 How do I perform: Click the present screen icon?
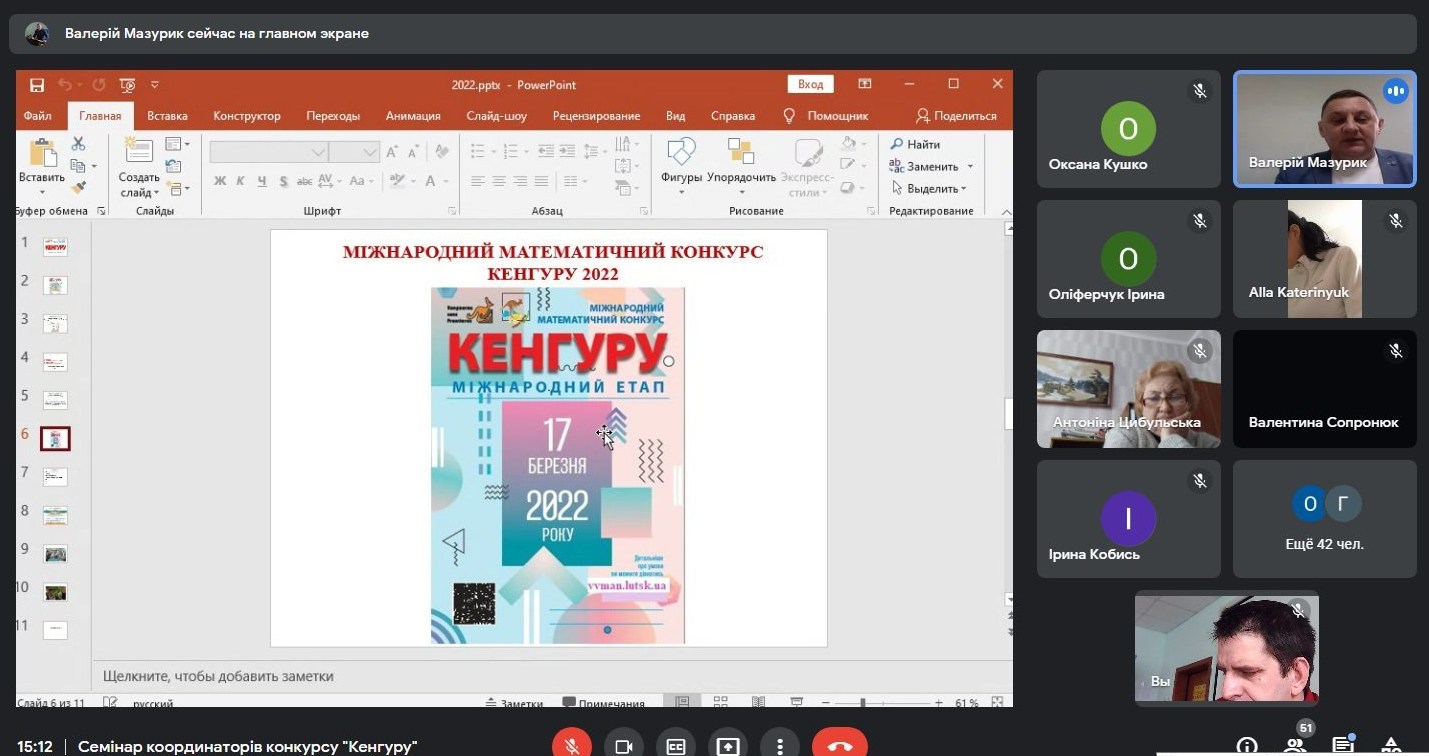pos(728,746)
